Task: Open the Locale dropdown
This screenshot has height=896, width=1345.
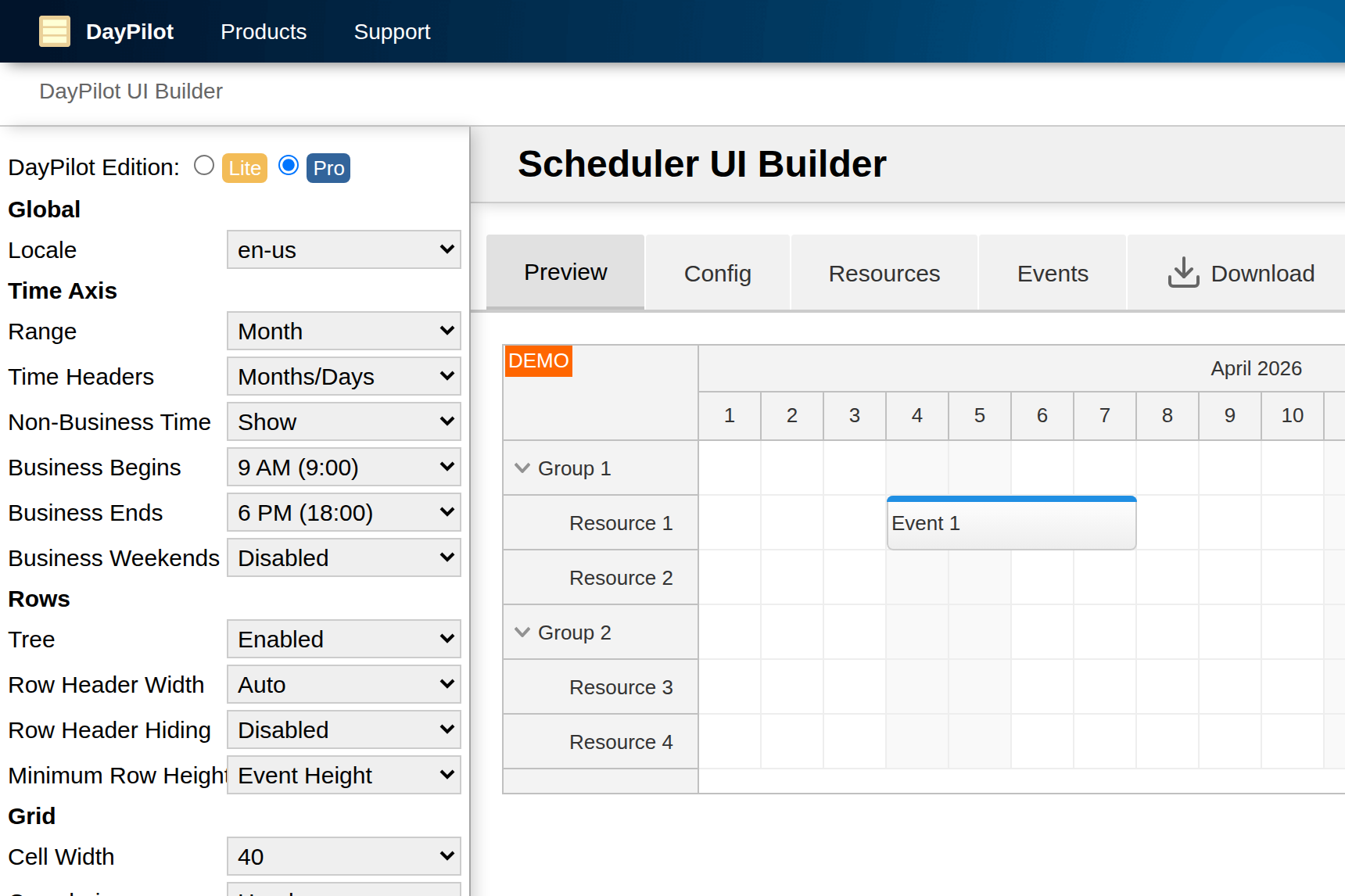Action: point(343,249)
